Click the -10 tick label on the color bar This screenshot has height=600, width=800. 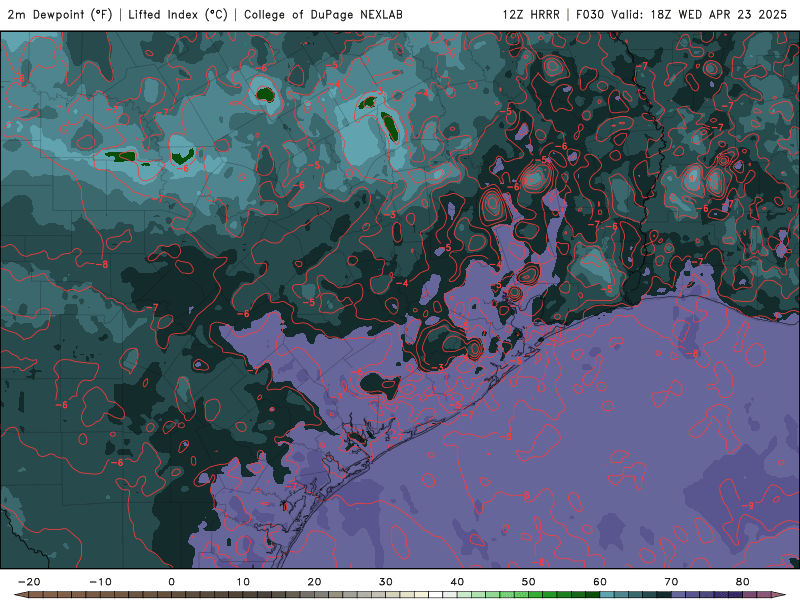tap(100, 582)
